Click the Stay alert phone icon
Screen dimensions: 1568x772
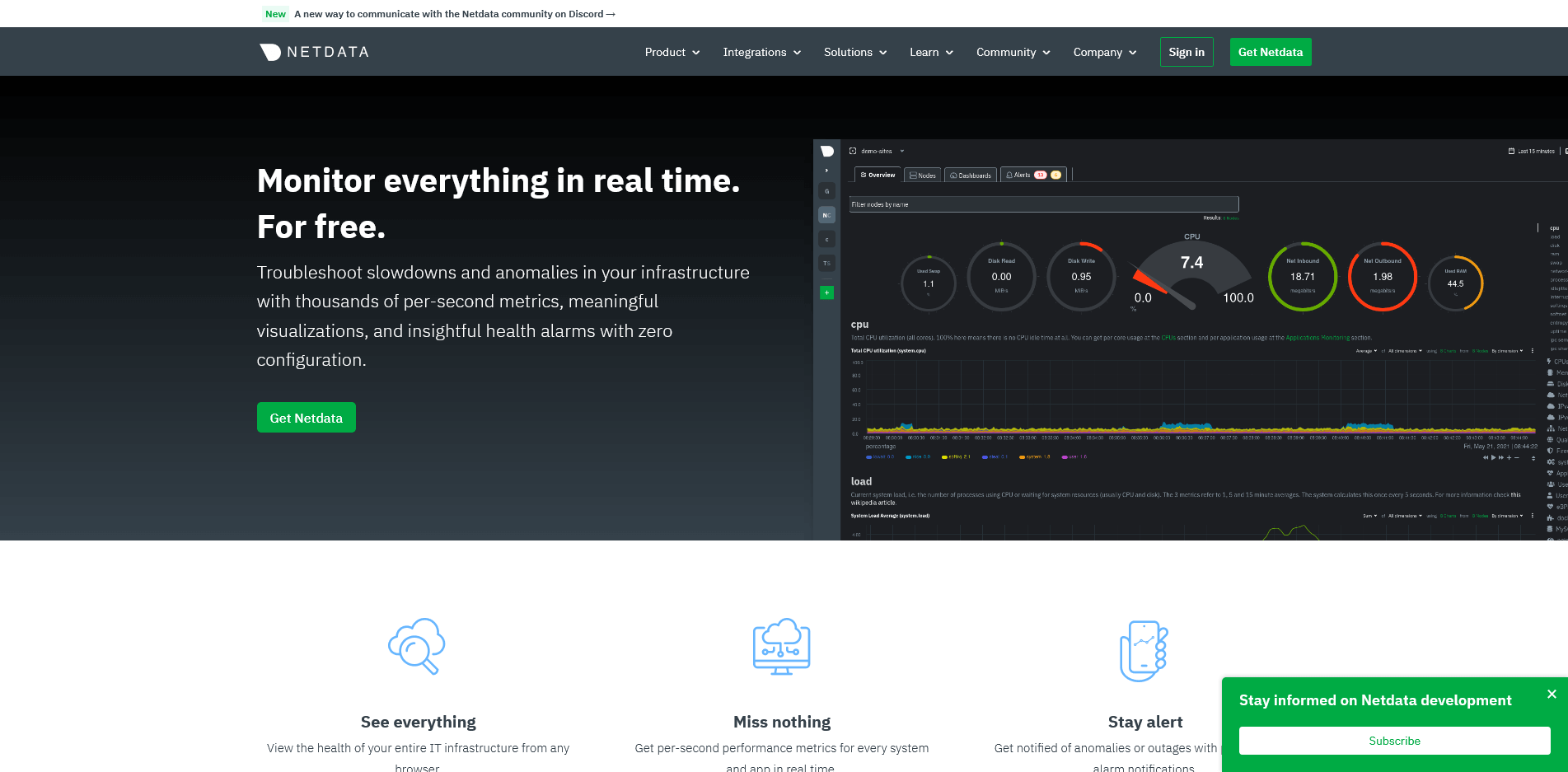pyautogui.click(x=1144, y=650)
